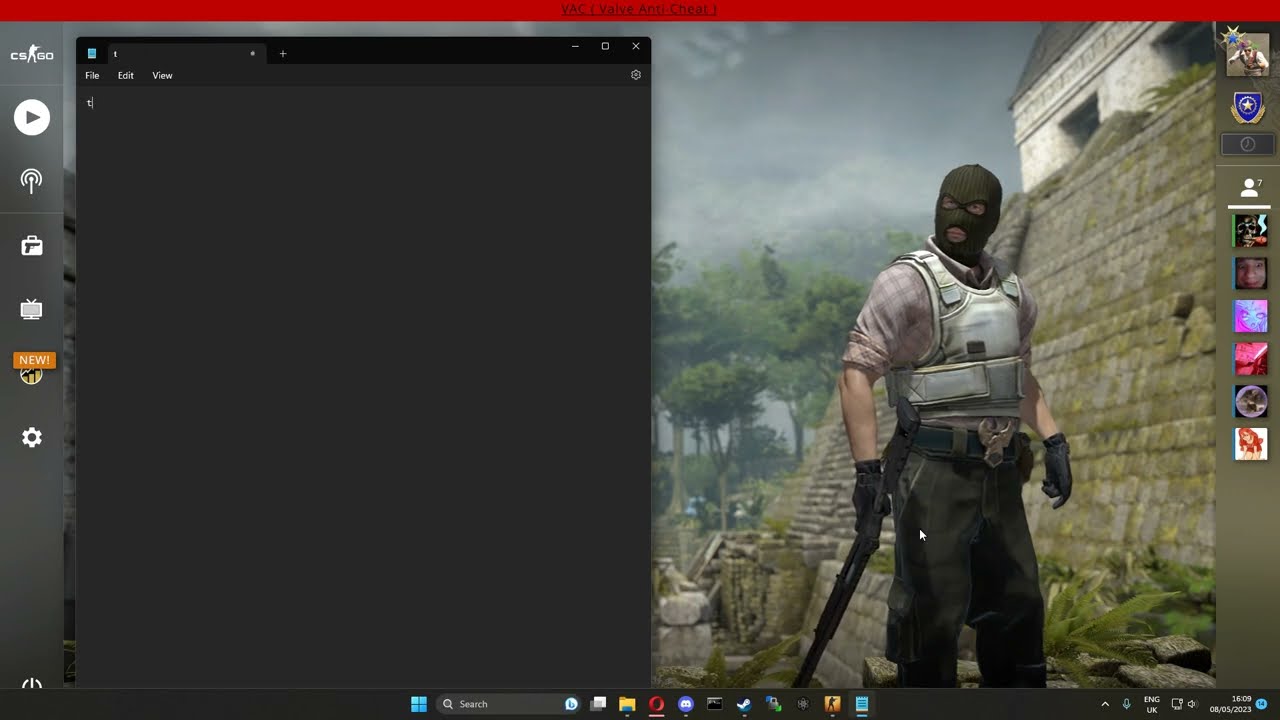Close the unsaved Notepad tab via its dot
1280x720 pixels.
click(x=253, y=54)
